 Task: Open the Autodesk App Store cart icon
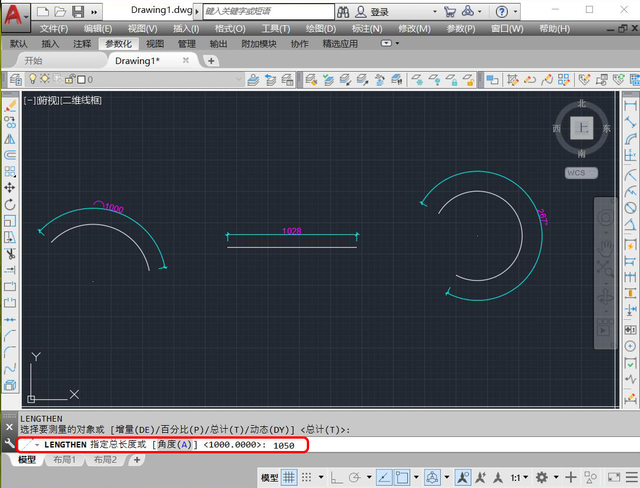450,12
